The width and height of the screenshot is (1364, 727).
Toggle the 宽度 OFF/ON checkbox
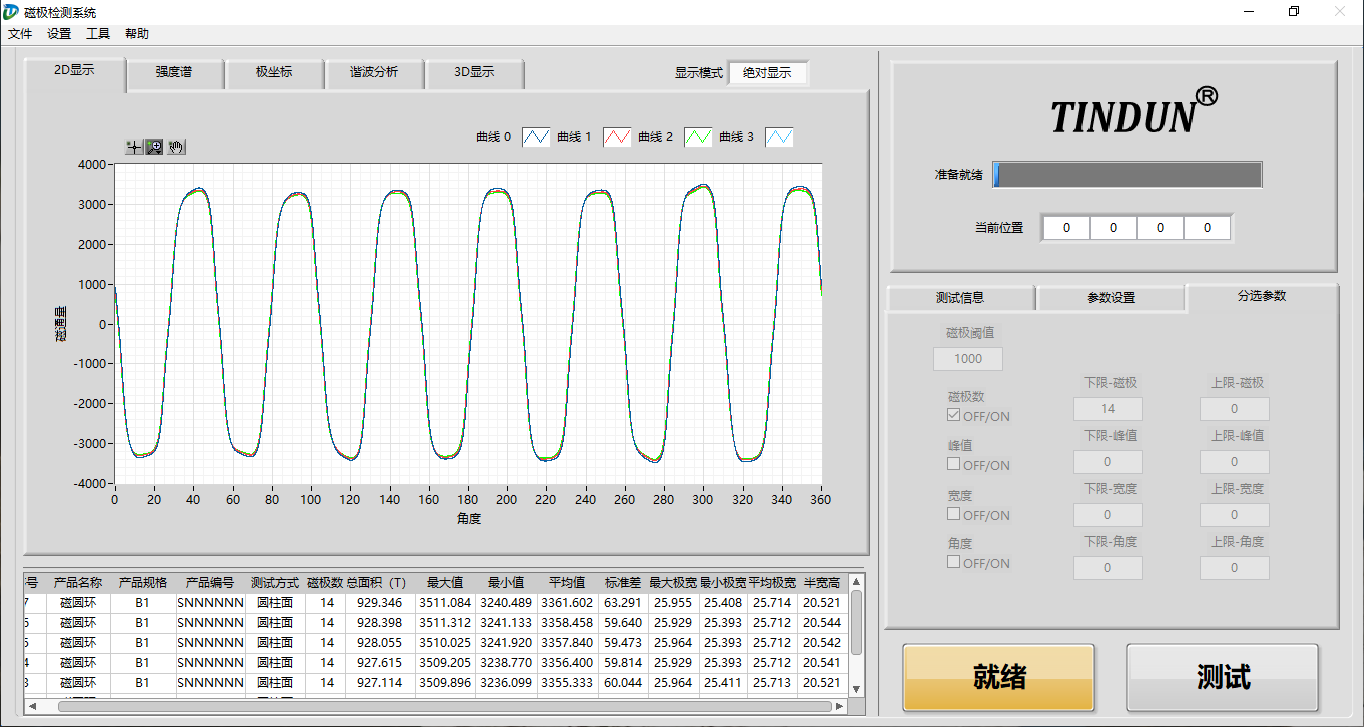coord(954,514)
